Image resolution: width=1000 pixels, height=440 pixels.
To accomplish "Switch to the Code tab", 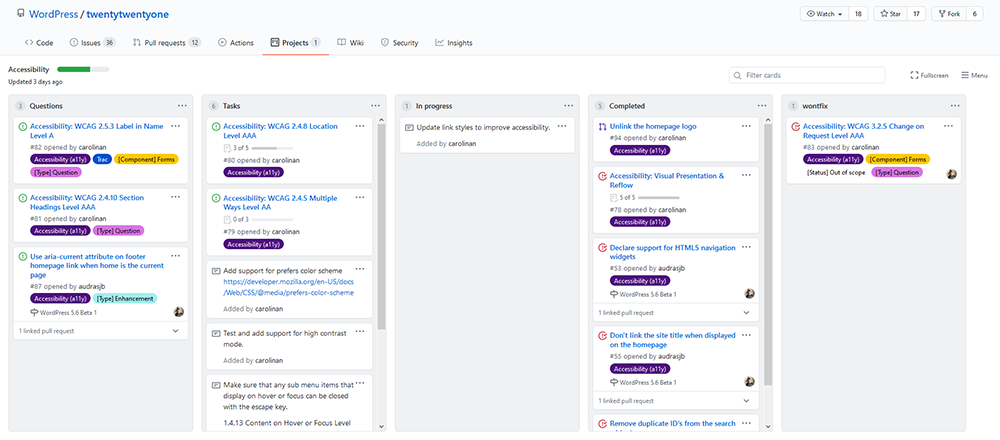I will 39,43.
